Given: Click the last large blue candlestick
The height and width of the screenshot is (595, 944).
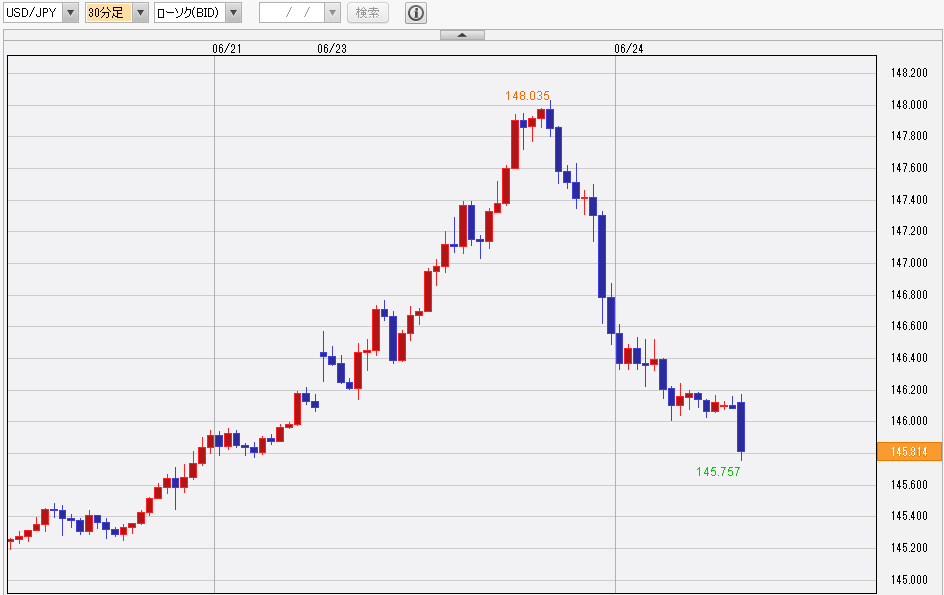Looking at the screenshot, I should pos(741,427).
